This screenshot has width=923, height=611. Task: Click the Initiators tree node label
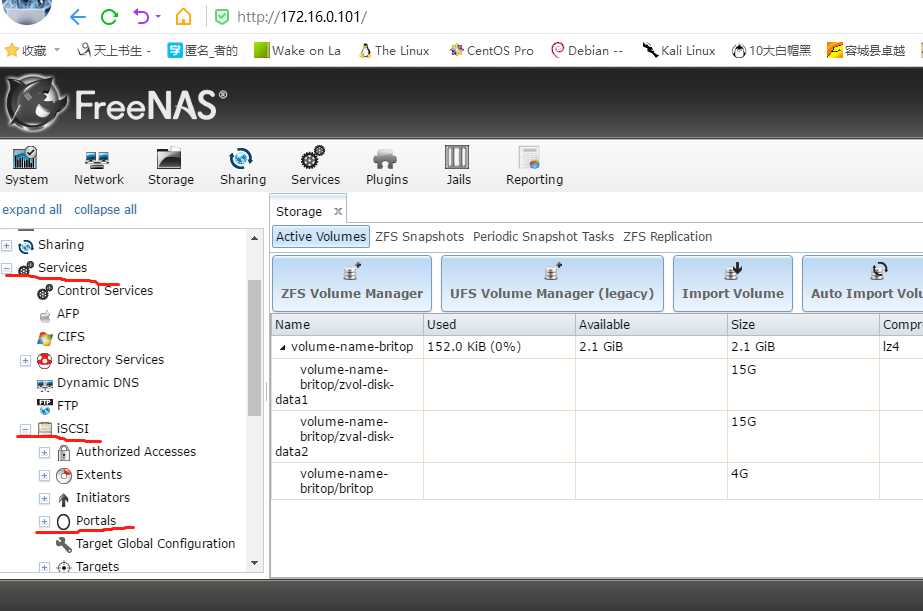pos(103,497)
